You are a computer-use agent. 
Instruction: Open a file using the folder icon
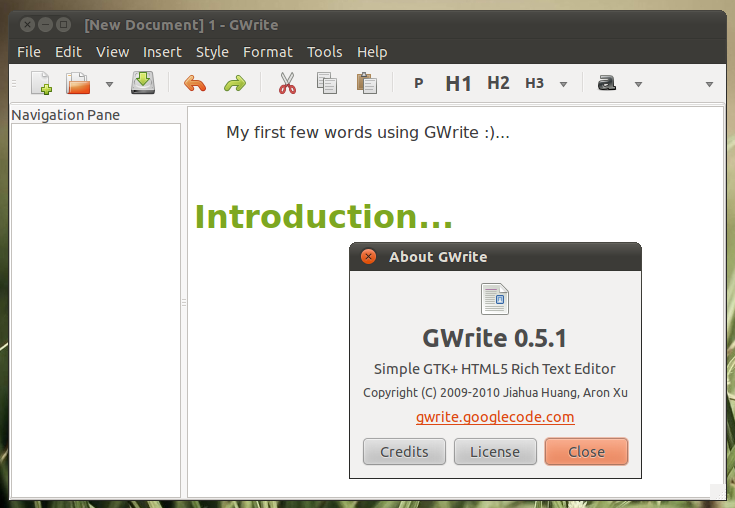coord(78,83)
